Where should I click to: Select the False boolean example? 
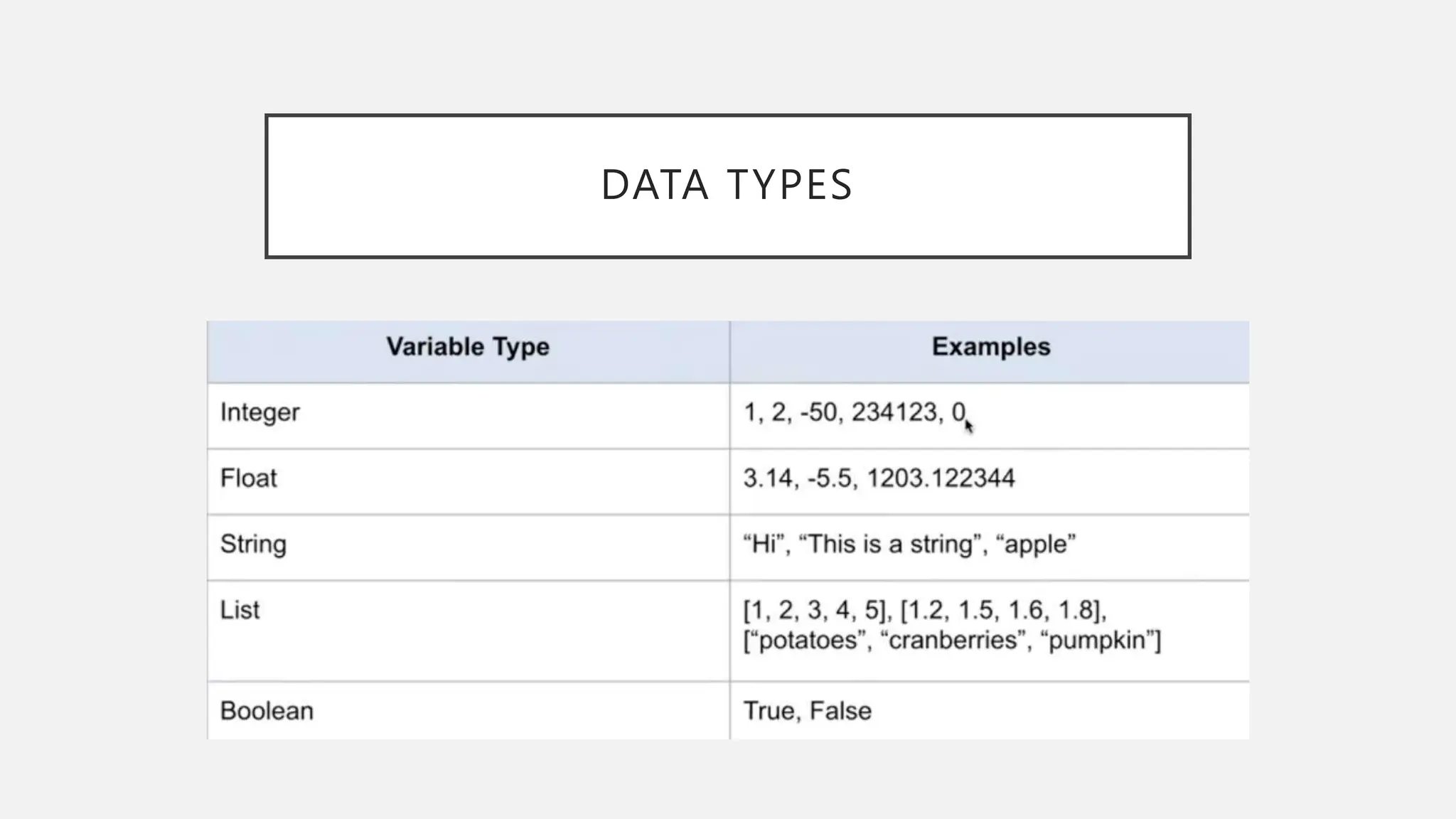tap(840, 711)
